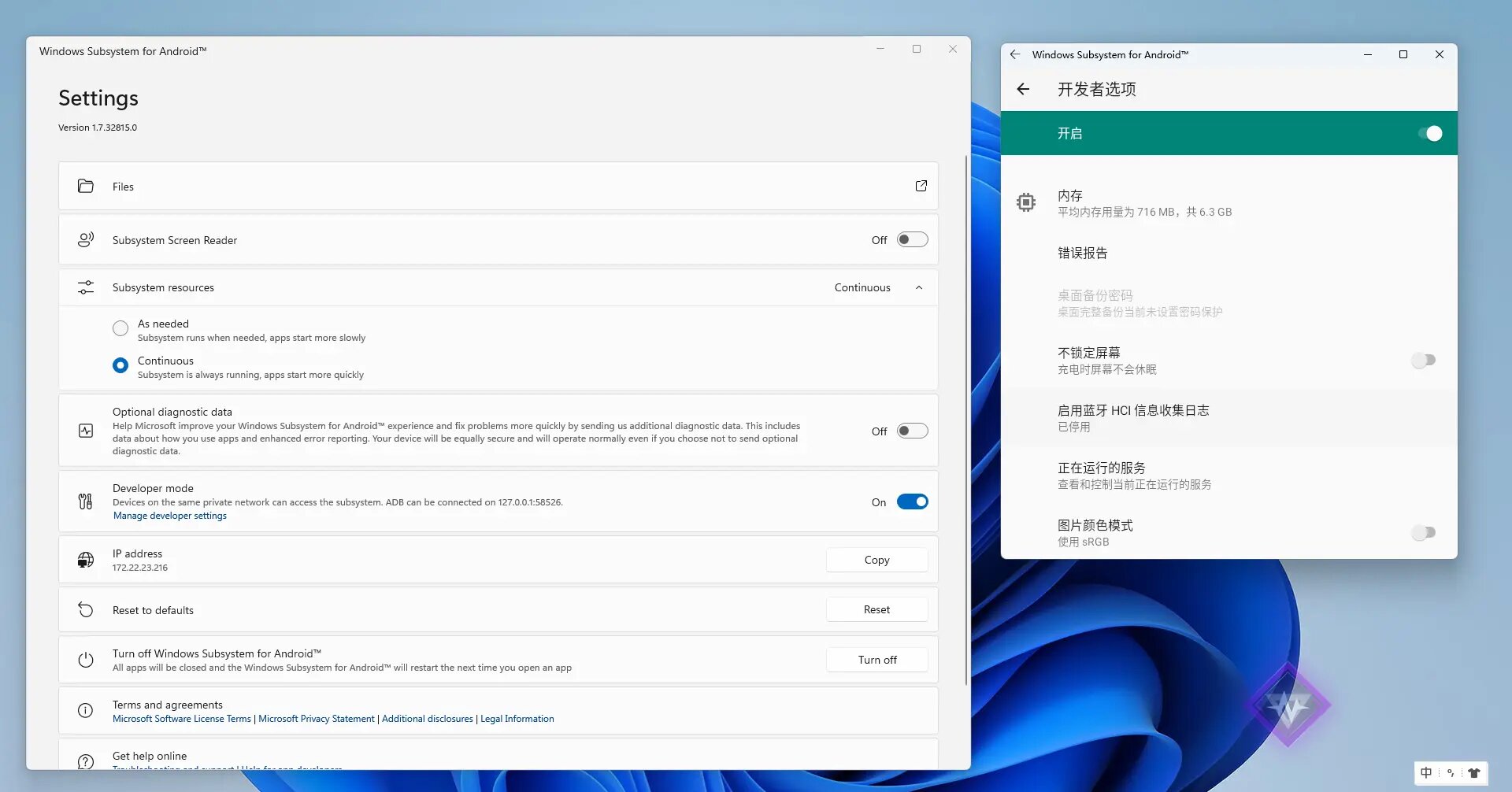
Task: Open the Legal Information link
Action: click(517, 719)
